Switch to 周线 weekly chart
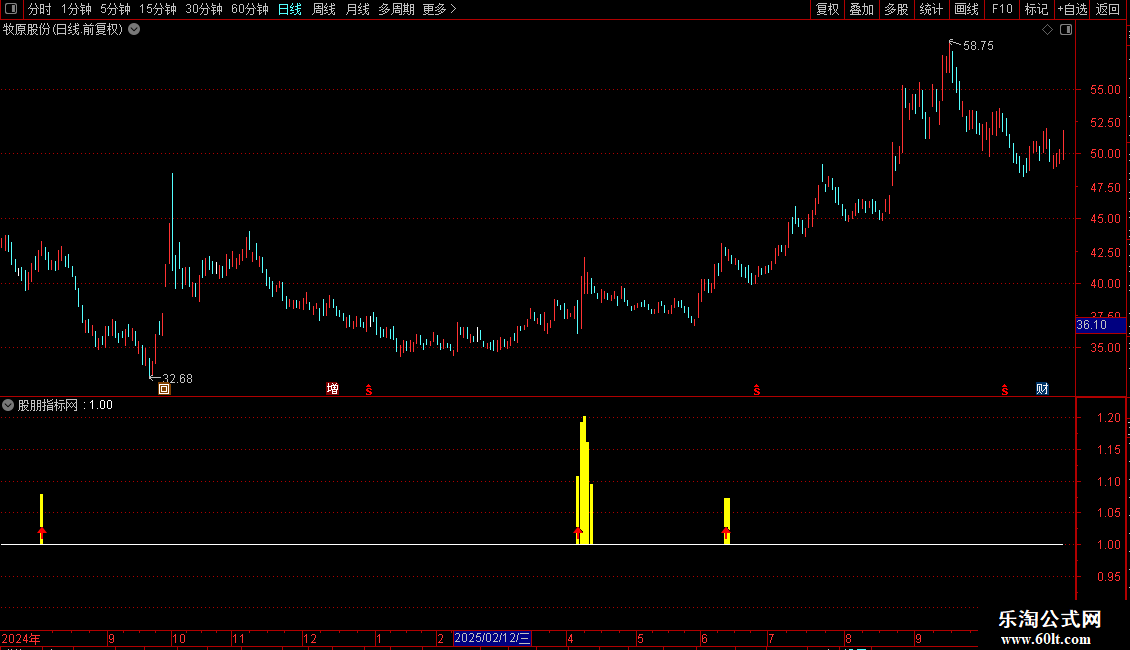The width and height of the screenshot is (1130, 650). (324, 9)
